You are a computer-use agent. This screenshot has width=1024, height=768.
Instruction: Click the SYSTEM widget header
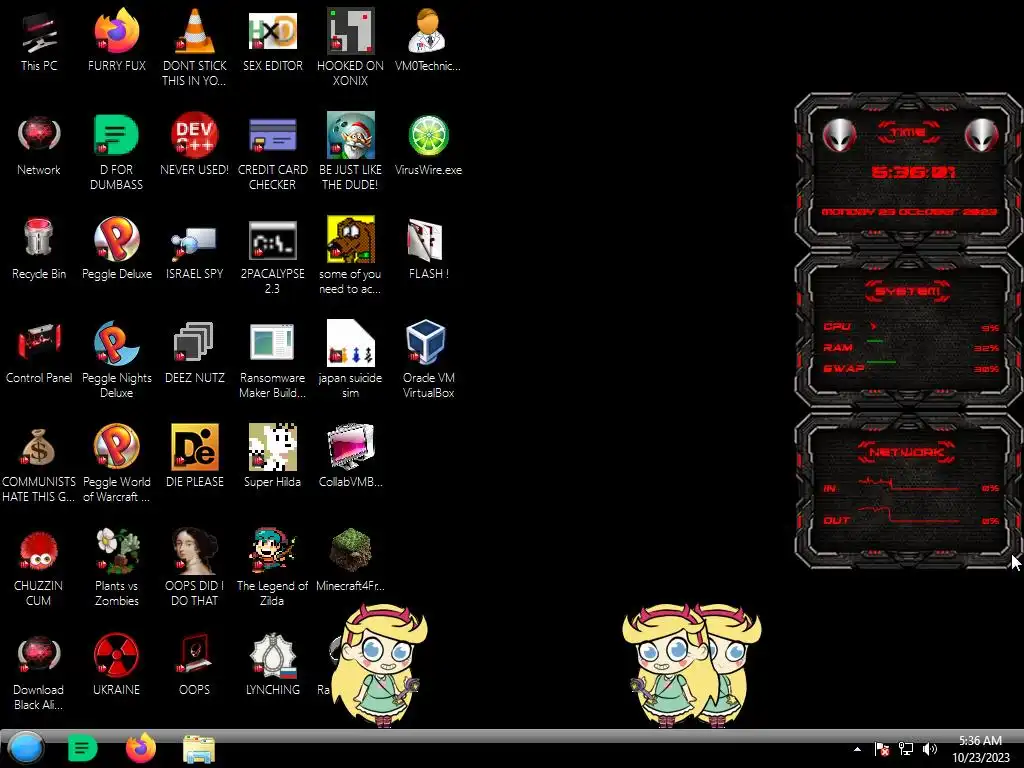pos(908,291)
